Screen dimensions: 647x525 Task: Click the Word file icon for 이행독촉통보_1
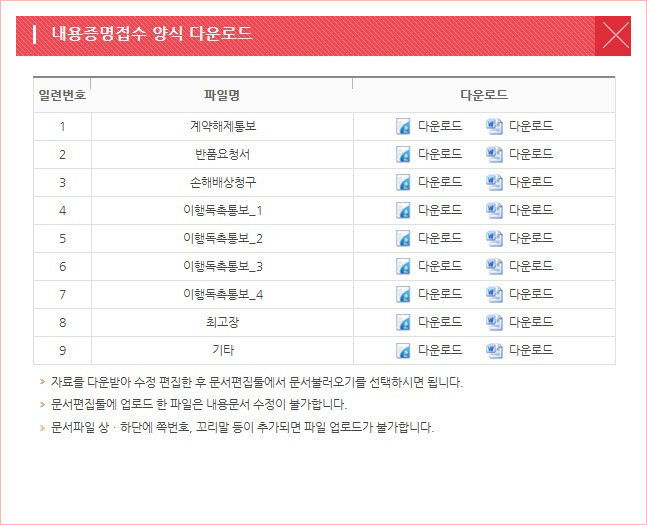pyautogui.click(x=494, y=210)
